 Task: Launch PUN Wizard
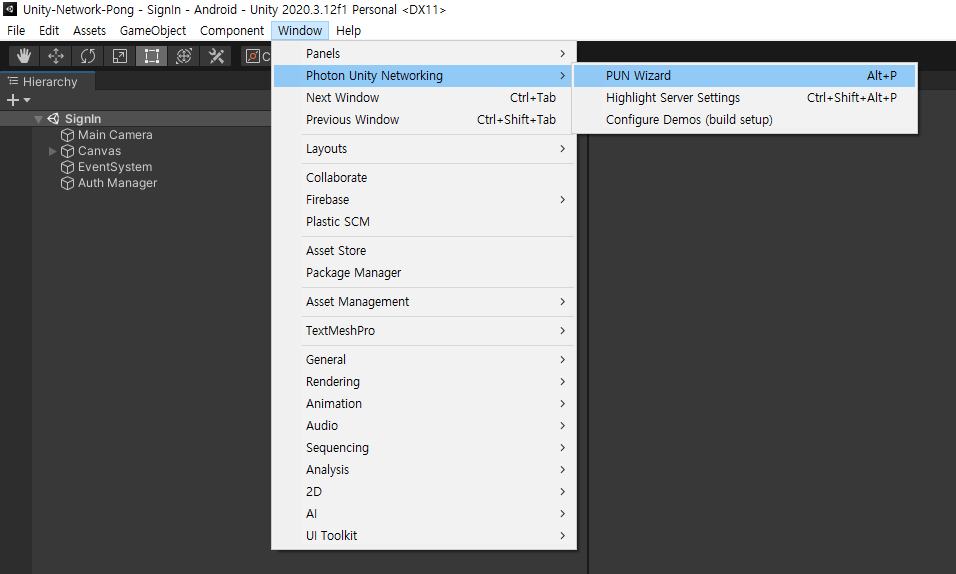coord(744,76)
